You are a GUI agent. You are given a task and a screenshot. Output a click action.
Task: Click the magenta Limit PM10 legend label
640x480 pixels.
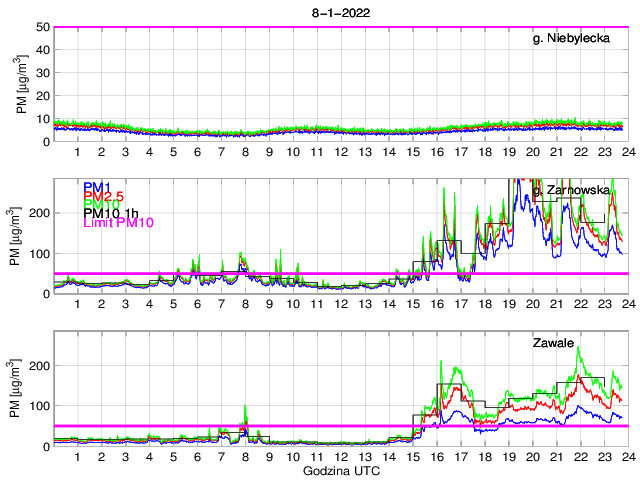(x=116, y=224)
